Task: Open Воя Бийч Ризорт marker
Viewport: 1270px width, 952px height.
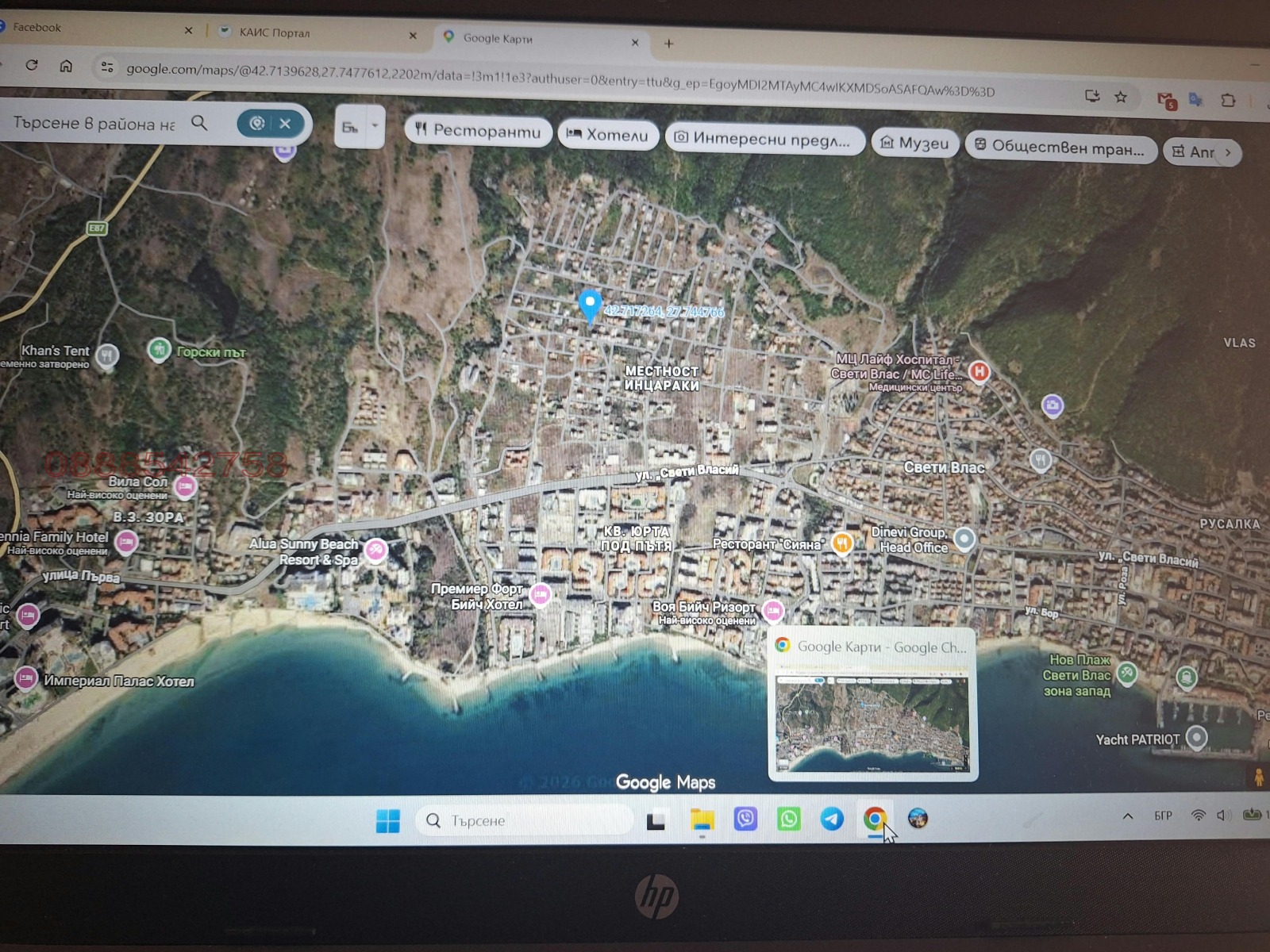Action: pyautogui.click(x=772, y=610)
